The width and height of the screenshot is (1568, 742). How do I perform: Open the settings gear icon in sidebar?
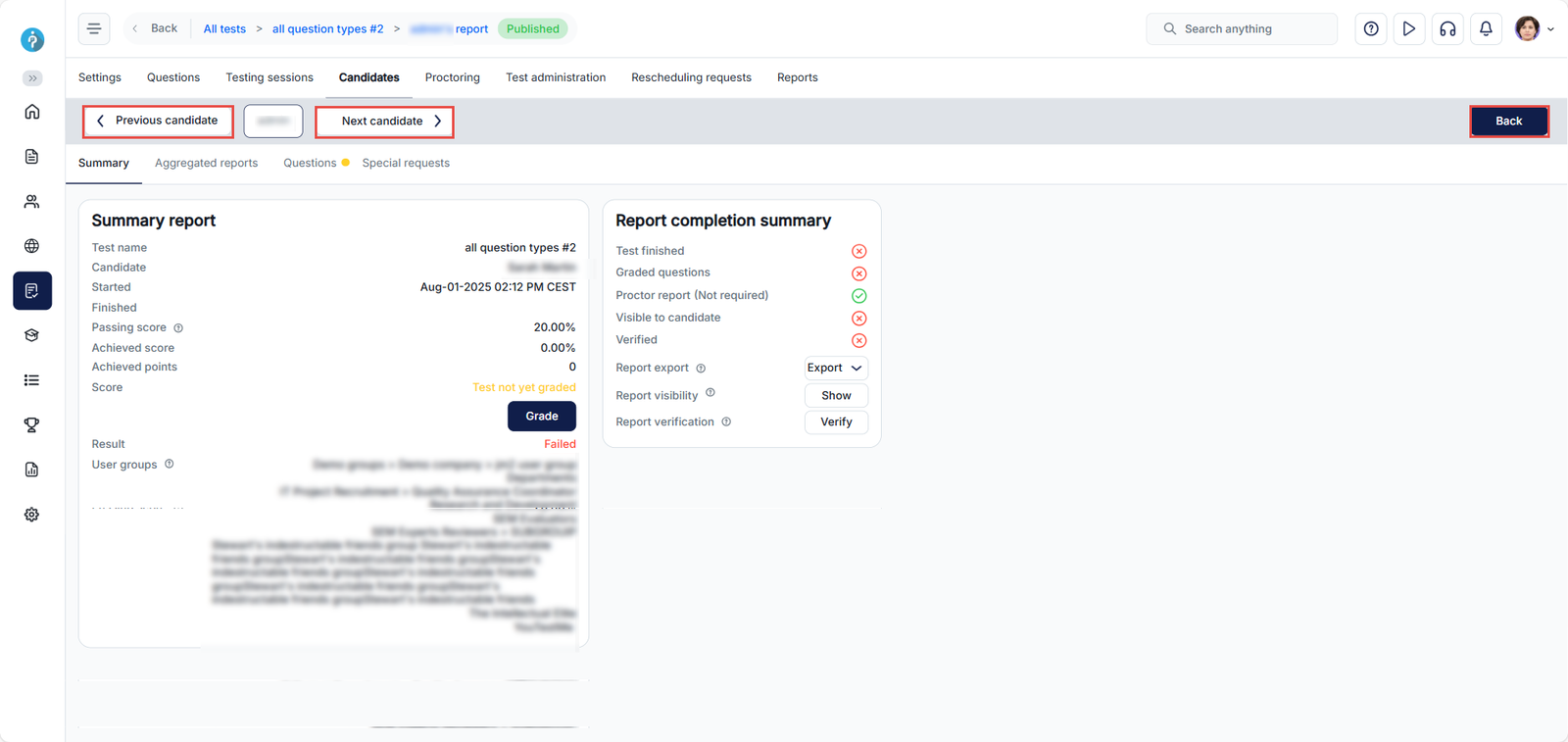tap(32, 515)
